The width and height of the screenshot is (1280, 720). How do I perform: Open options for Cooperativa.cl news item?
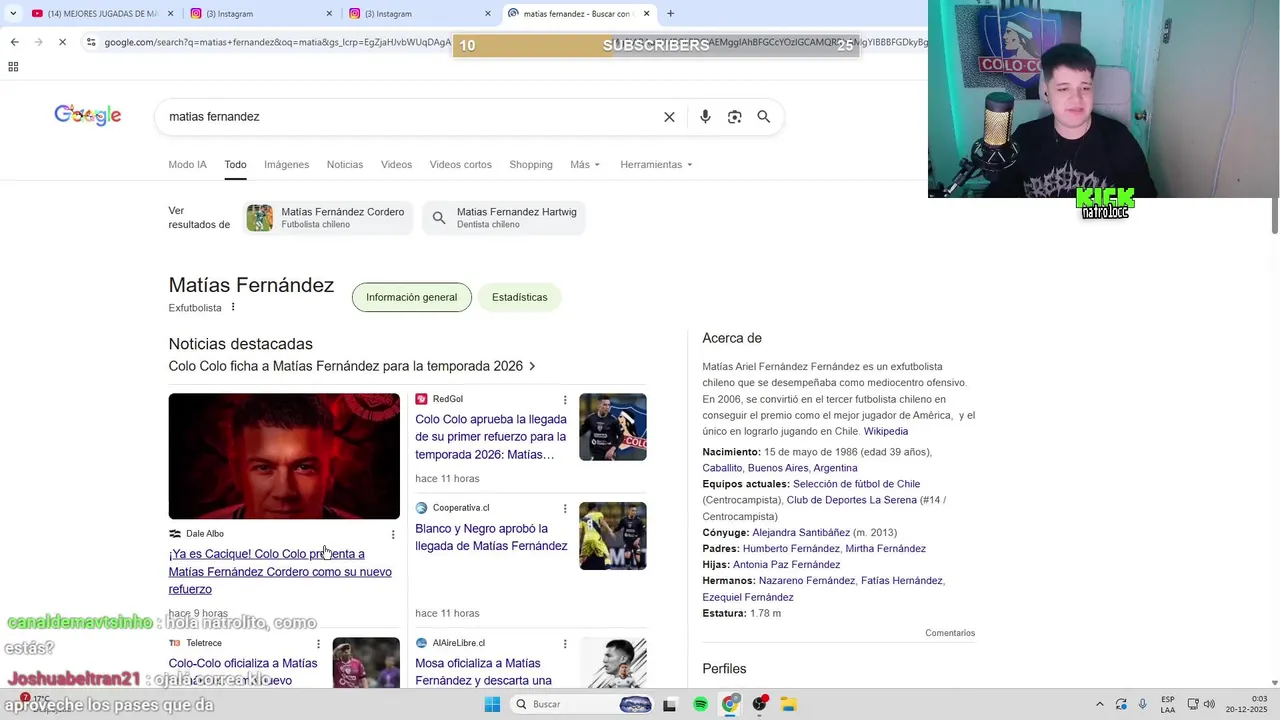click(565, 509)
